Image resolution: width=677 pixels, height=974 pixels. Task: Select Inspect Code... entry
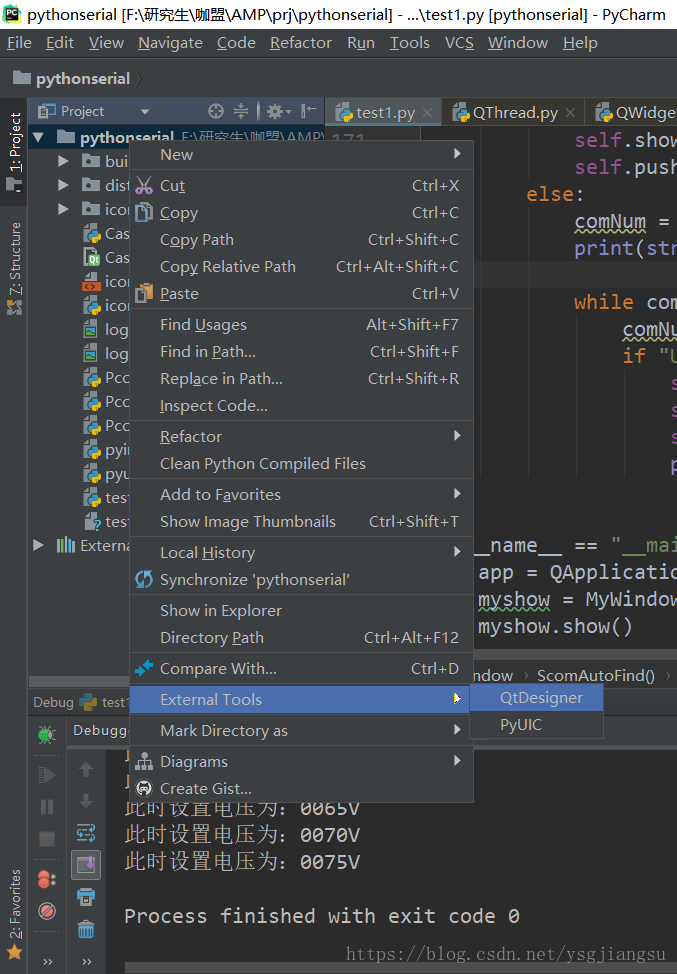click(301, 406)
